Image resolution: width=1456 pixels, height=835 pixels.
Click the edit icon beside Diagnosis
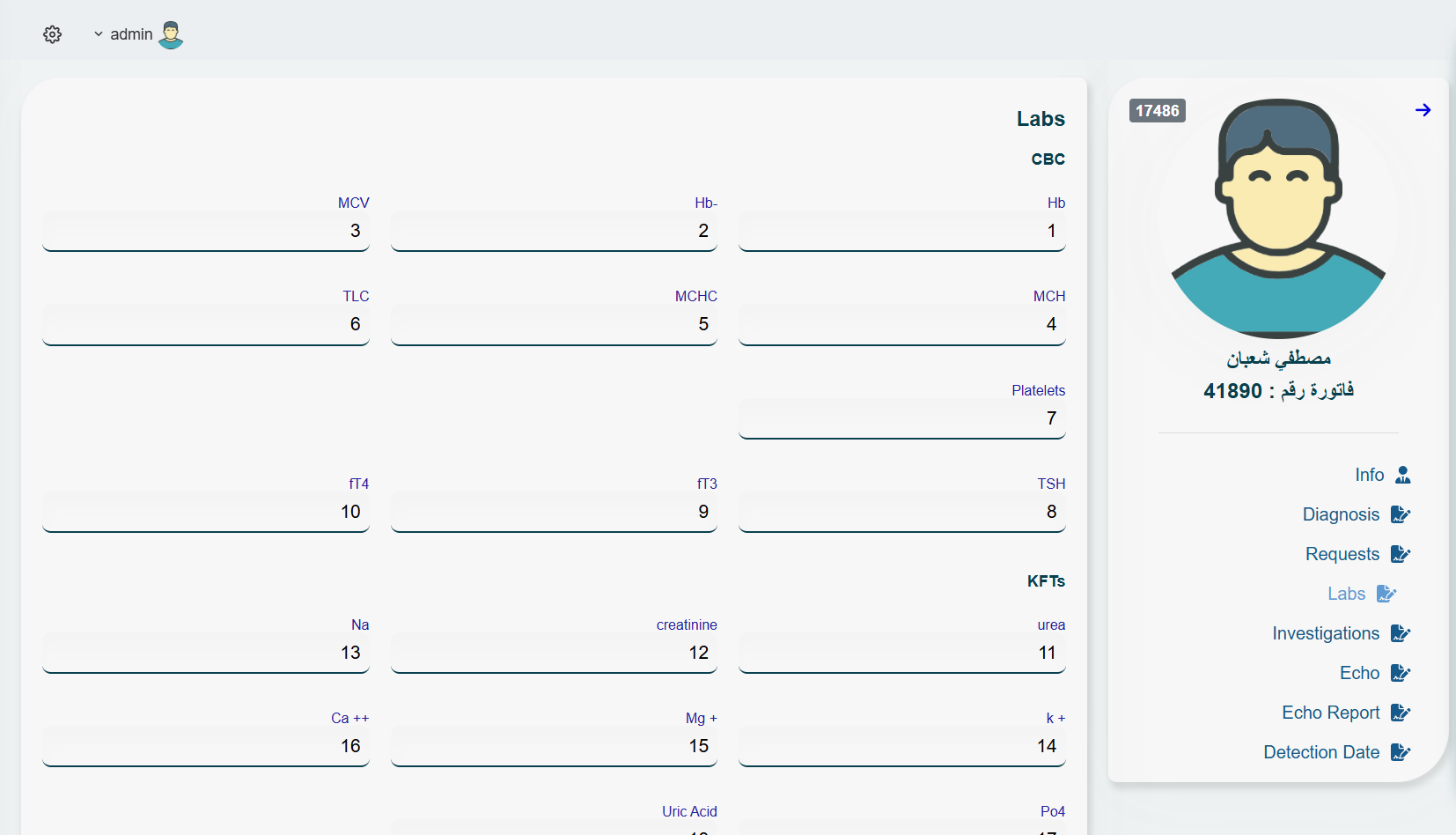point(1400,514)
